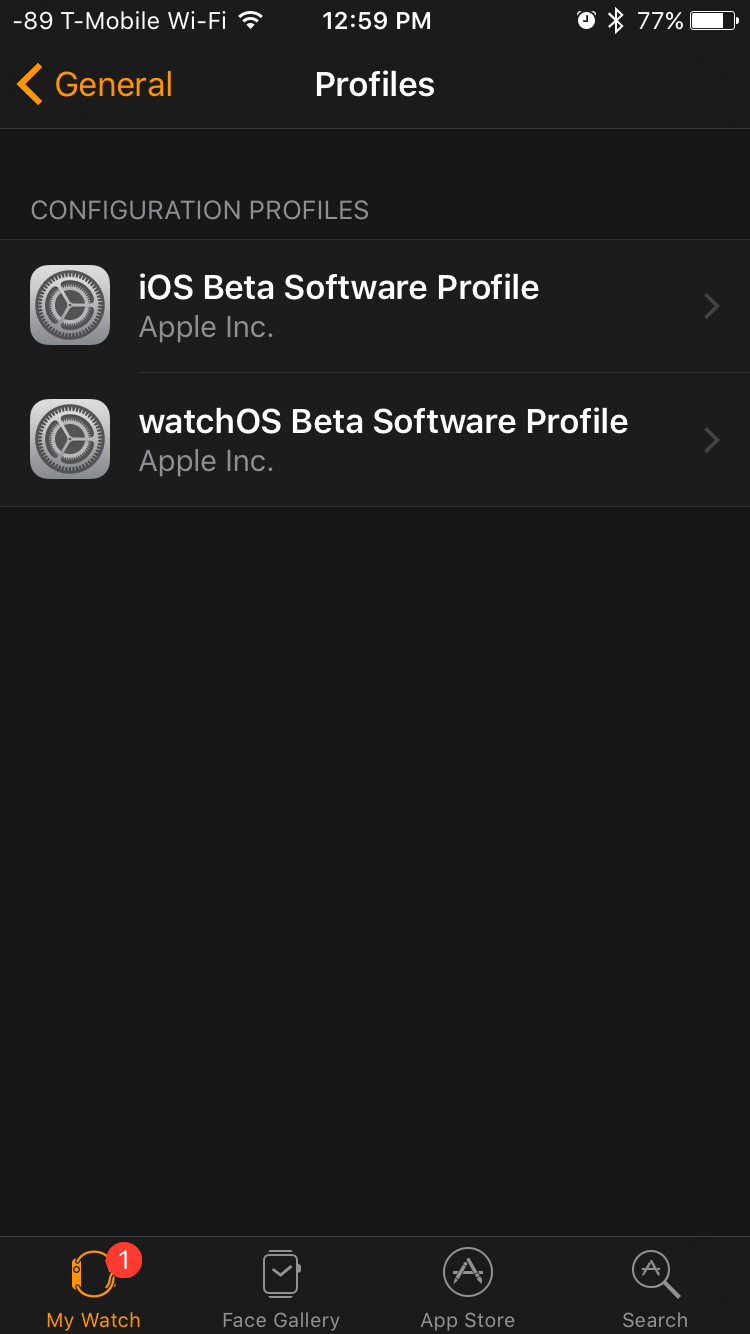Tap the Wi-Fi signal status icon
Image resolution: width=750 pixels, height=1334 pixels.
point(251,20)
